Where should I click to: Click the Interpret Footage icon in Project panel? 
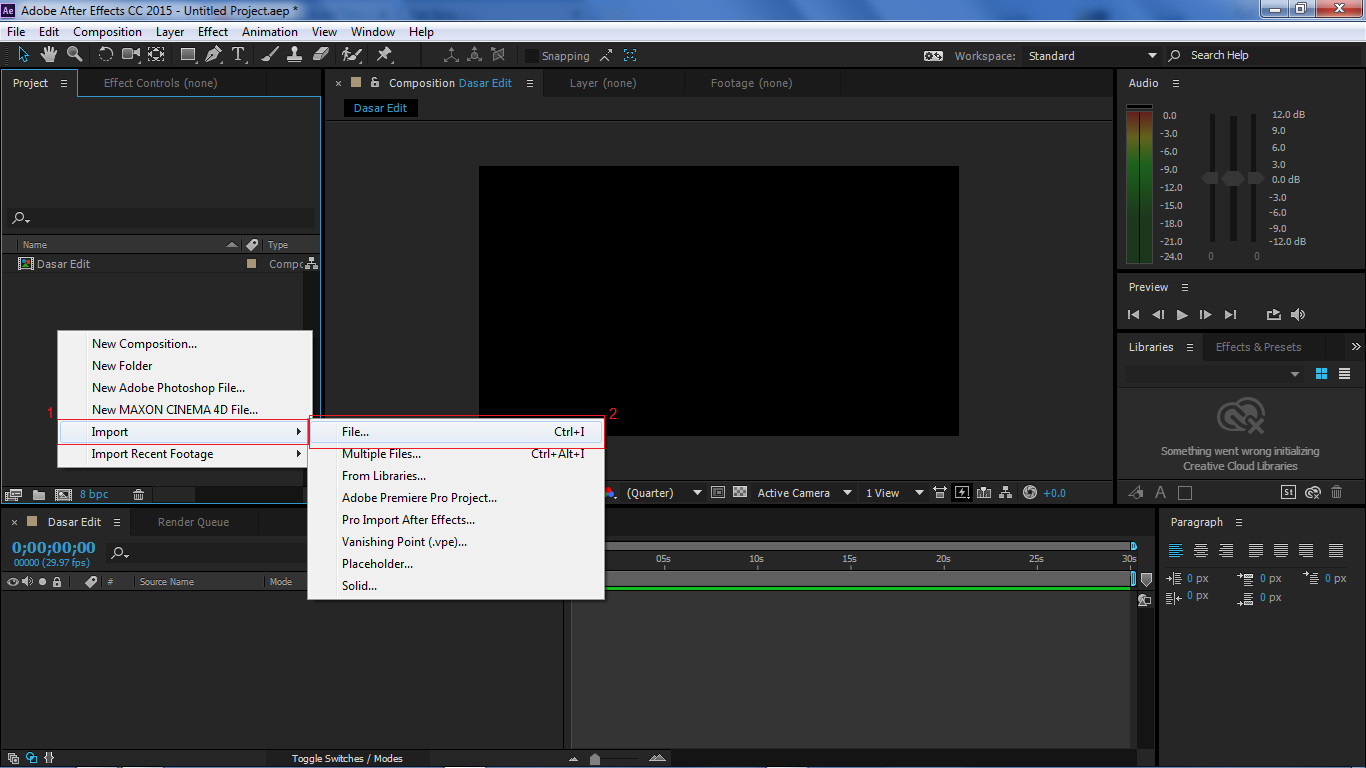[x=14, y=494]
